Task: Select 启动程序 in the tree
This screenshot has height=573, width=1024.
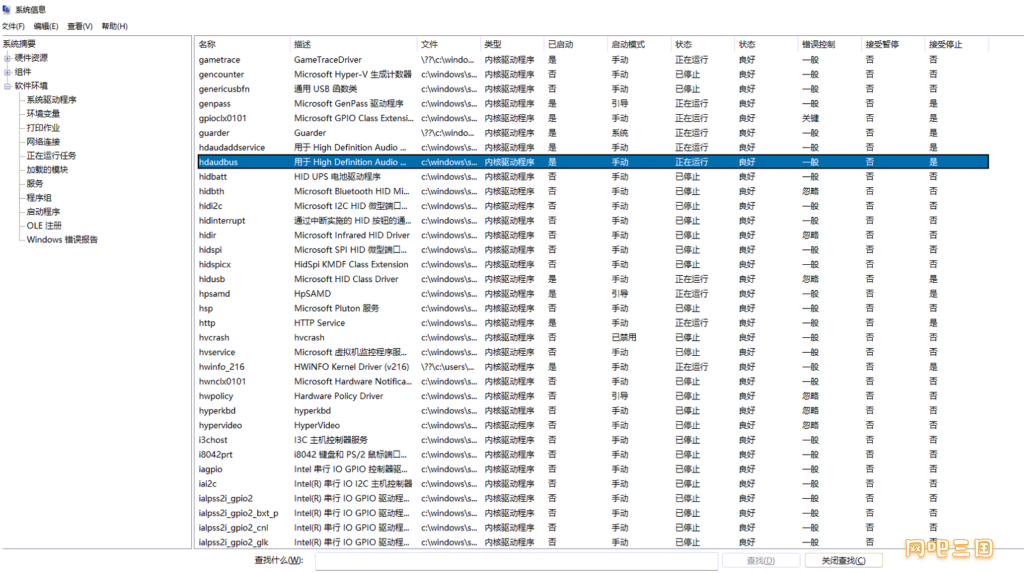Action: [x=43, y=212]
